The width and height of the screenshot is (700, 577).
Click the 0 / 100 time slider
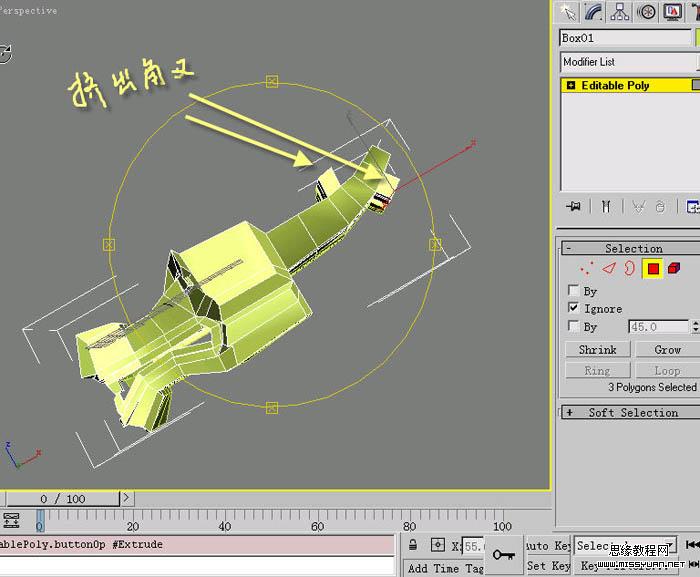coord(62,499)
